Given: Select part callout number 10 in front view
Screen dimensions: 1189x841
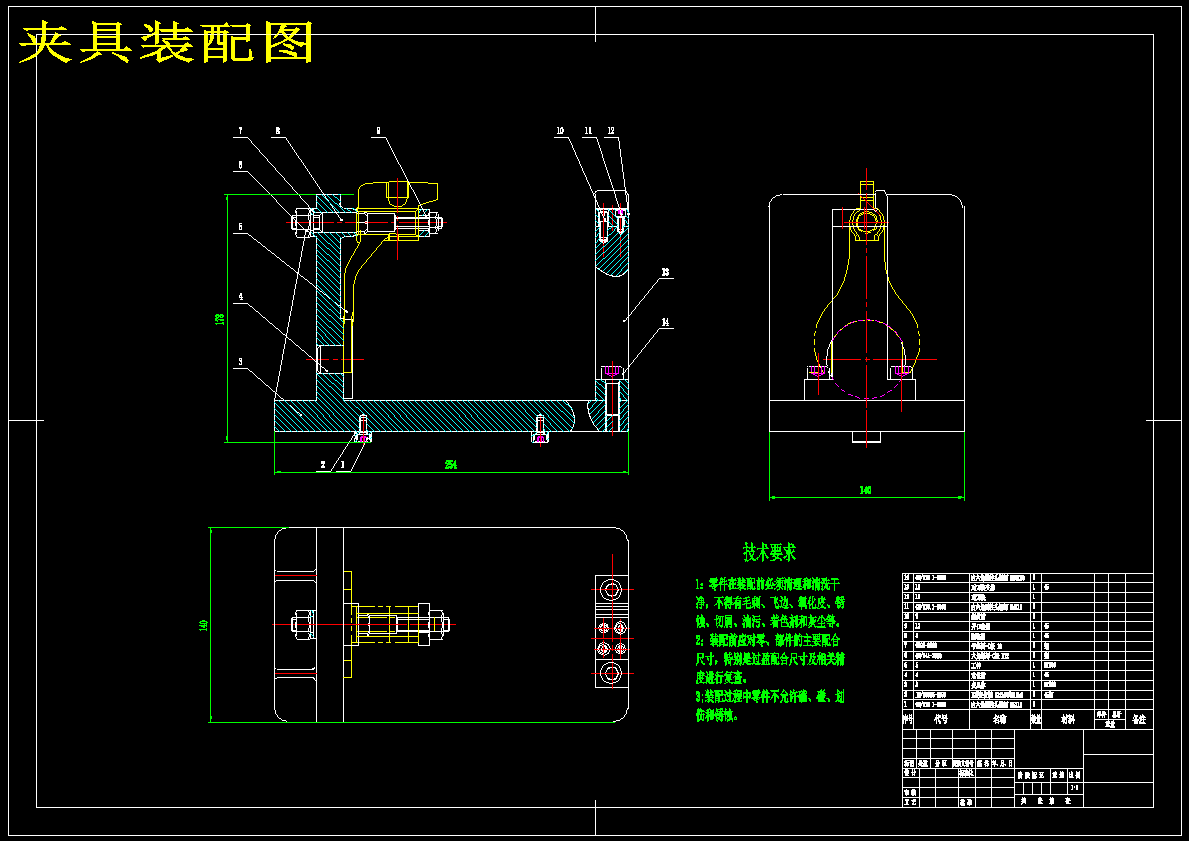Looking at the screenshot, I should point(560,130).
